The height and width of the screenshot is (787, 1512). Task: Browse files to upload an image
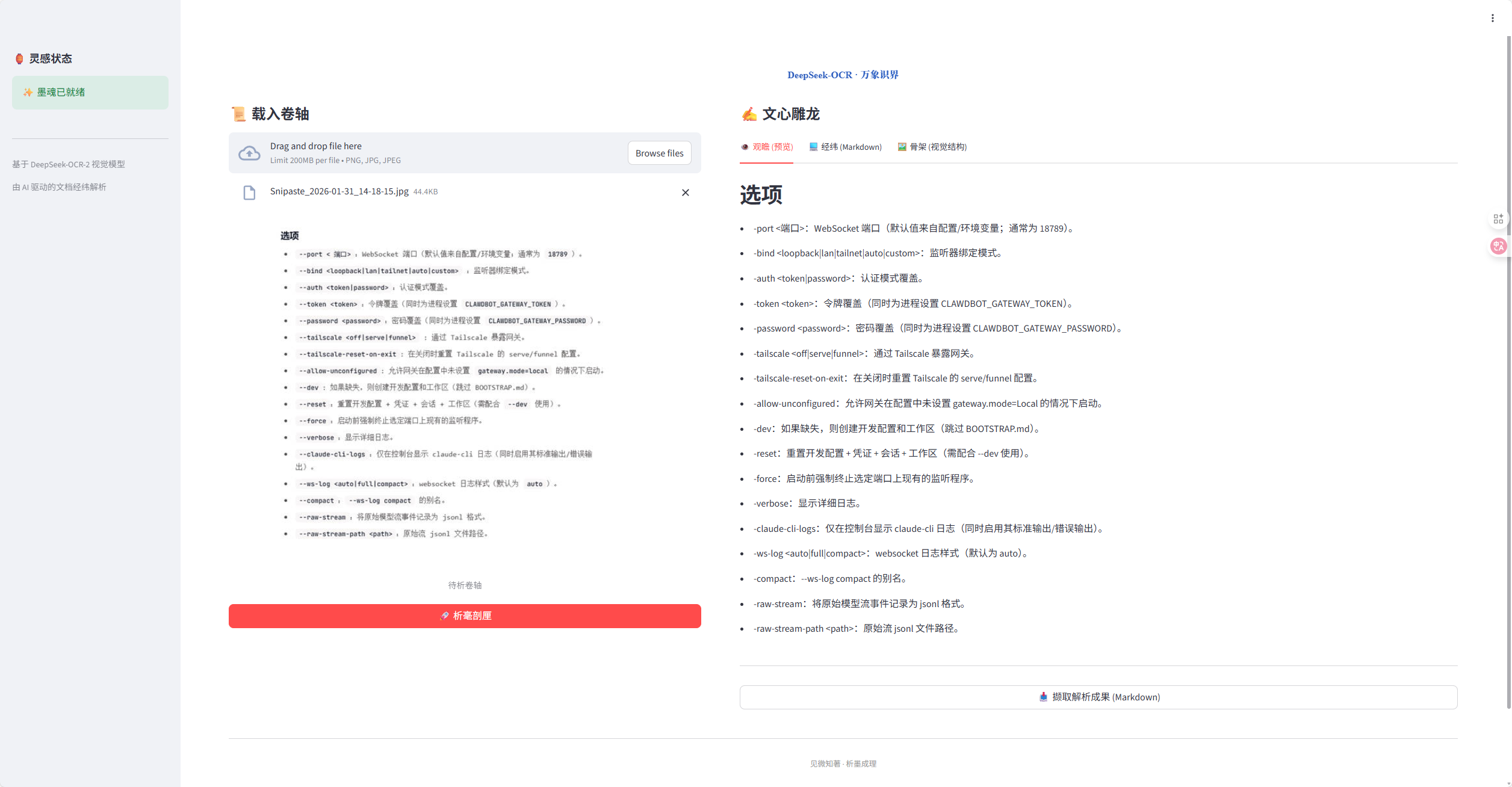point(659,153)
